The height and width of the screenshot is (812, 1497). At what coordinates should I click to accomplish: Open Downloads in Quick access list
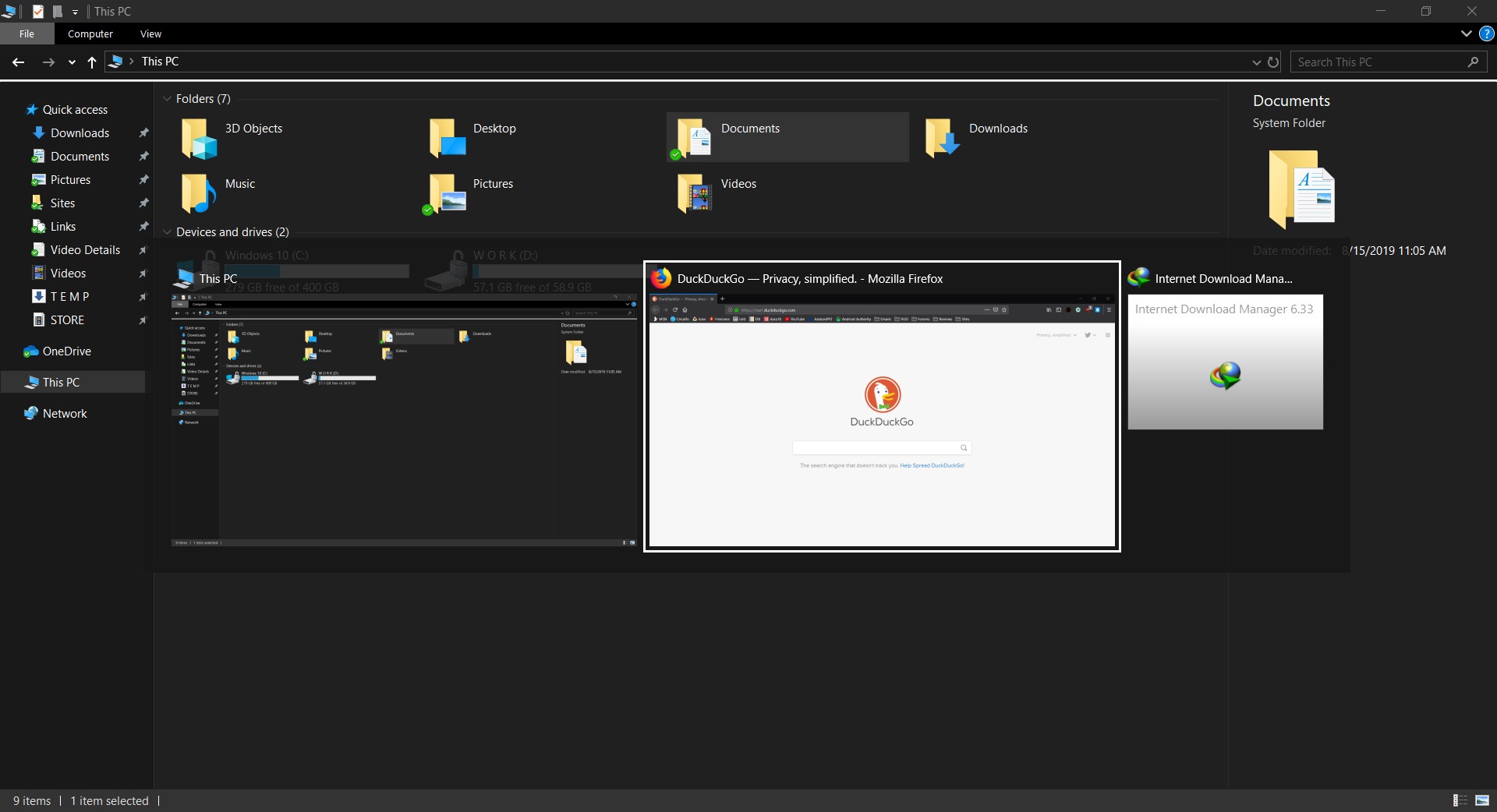[x=80, y=133]
